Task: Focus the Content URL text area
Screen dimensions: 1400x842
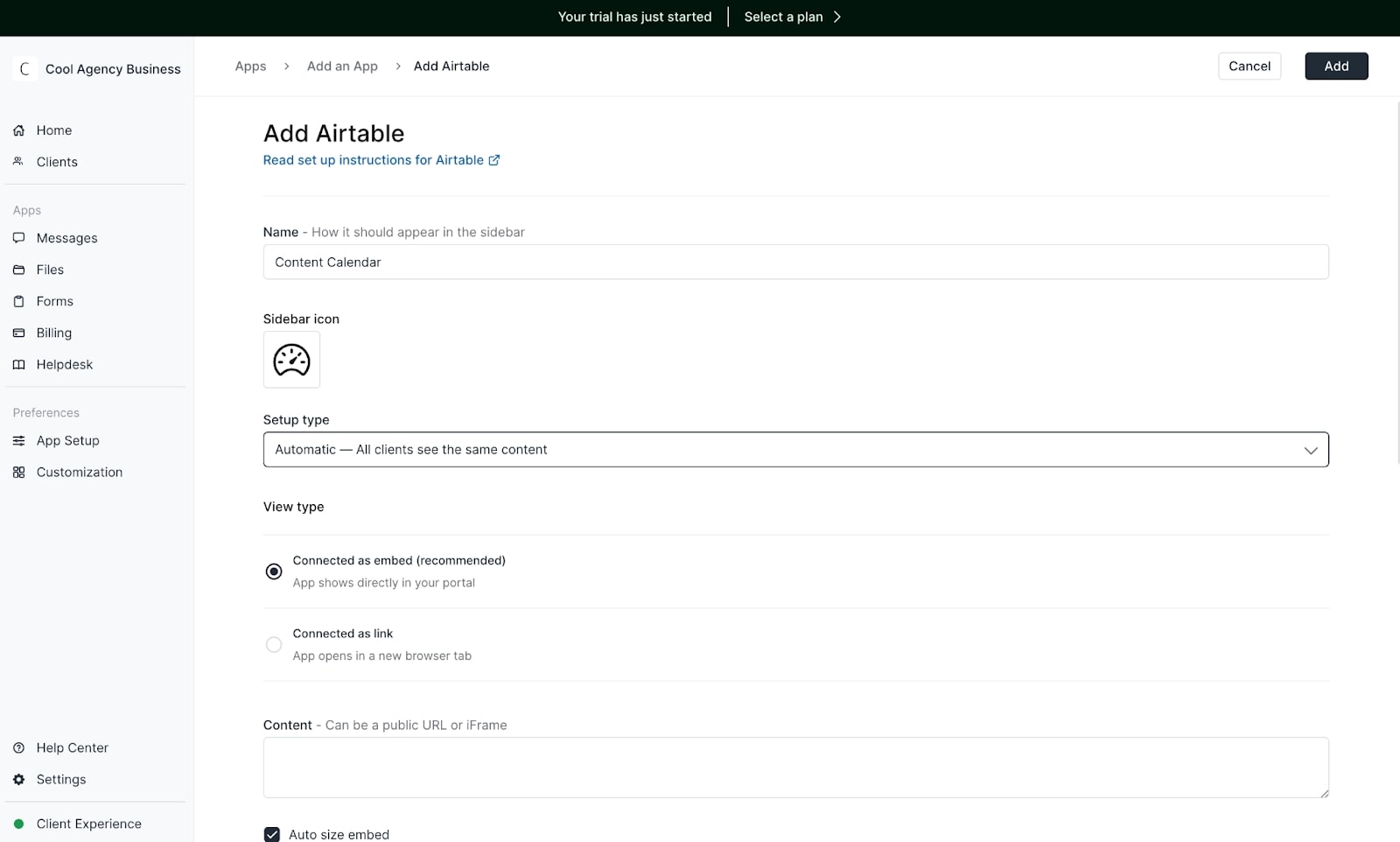Action: (x=794, y=767)
